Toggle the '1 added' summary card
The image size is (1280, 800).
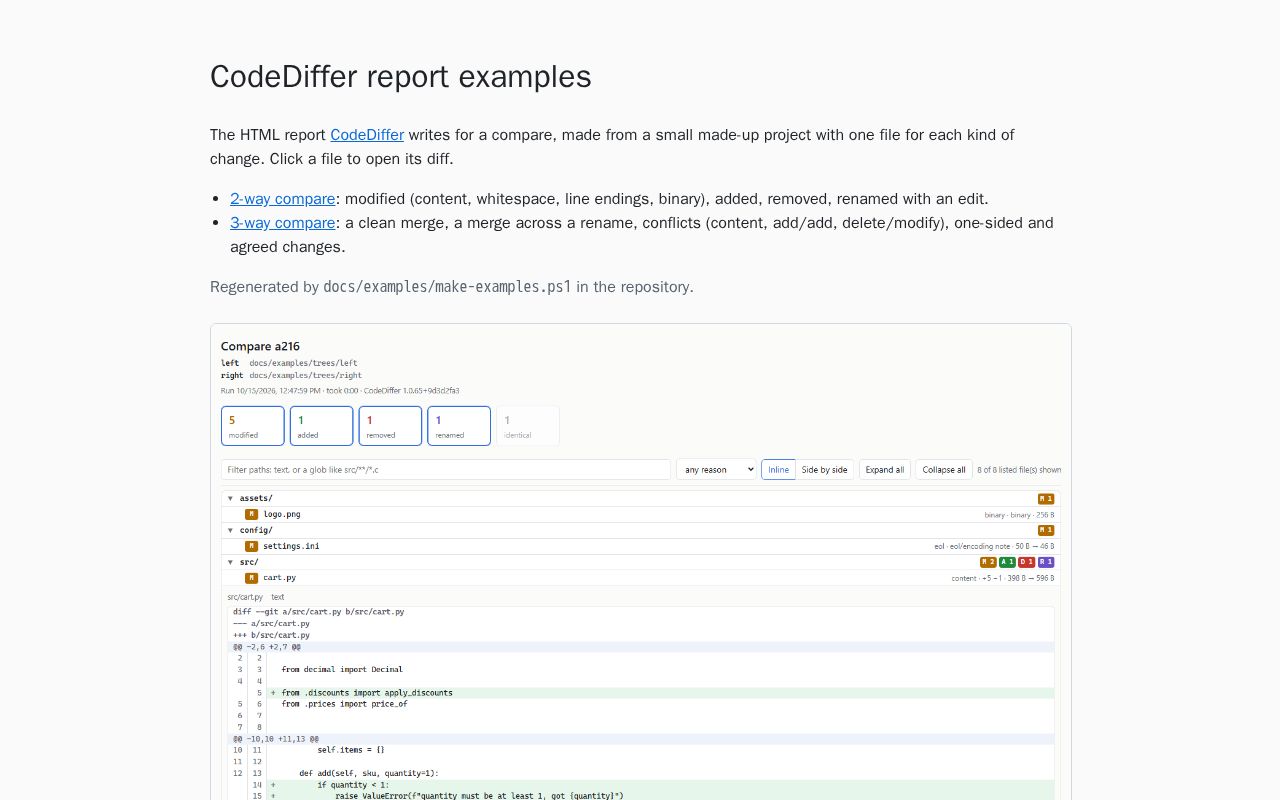point(322,426)
